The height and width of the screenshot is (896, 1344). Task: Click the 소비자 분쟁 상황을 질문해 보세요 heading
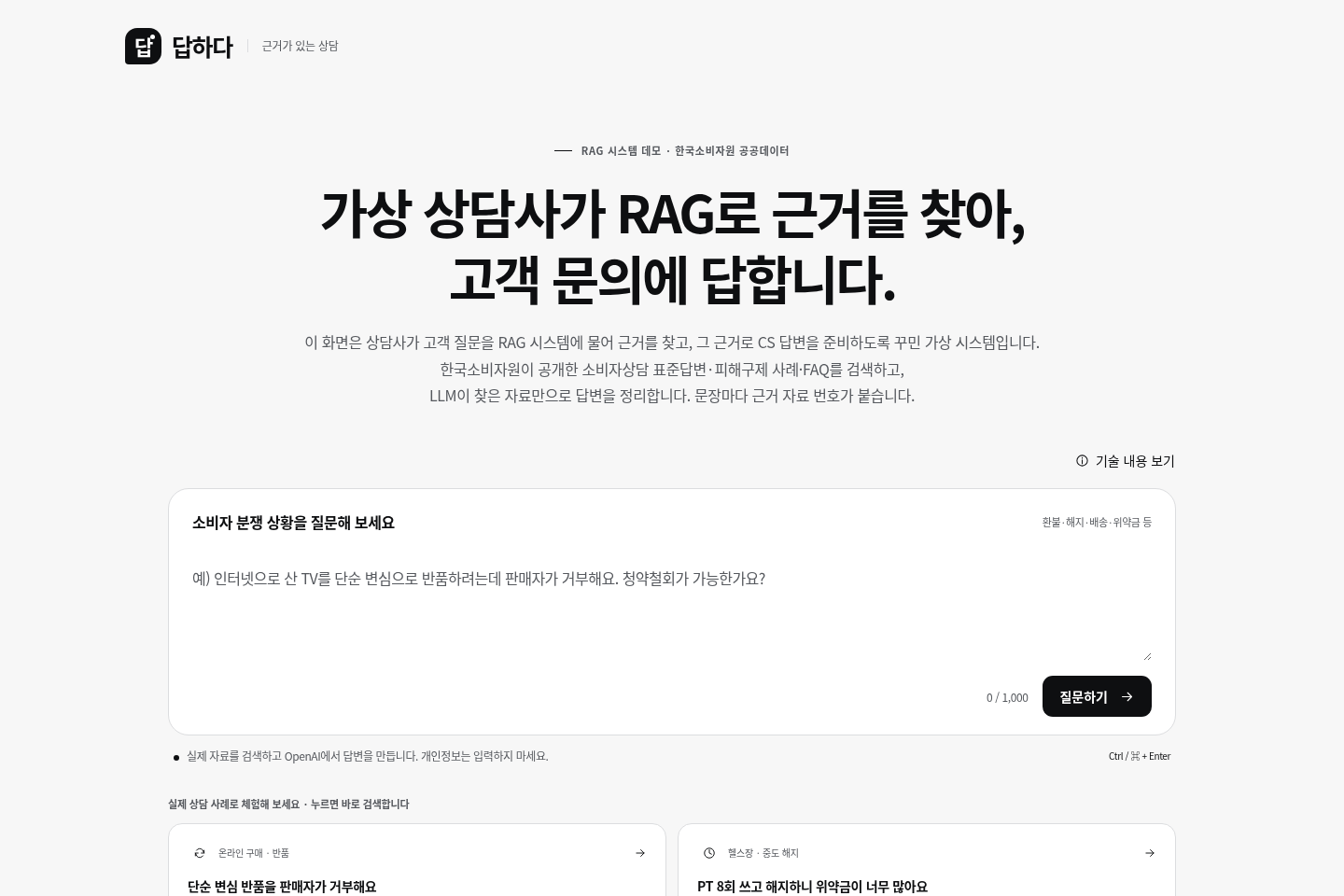coord(293,523)
